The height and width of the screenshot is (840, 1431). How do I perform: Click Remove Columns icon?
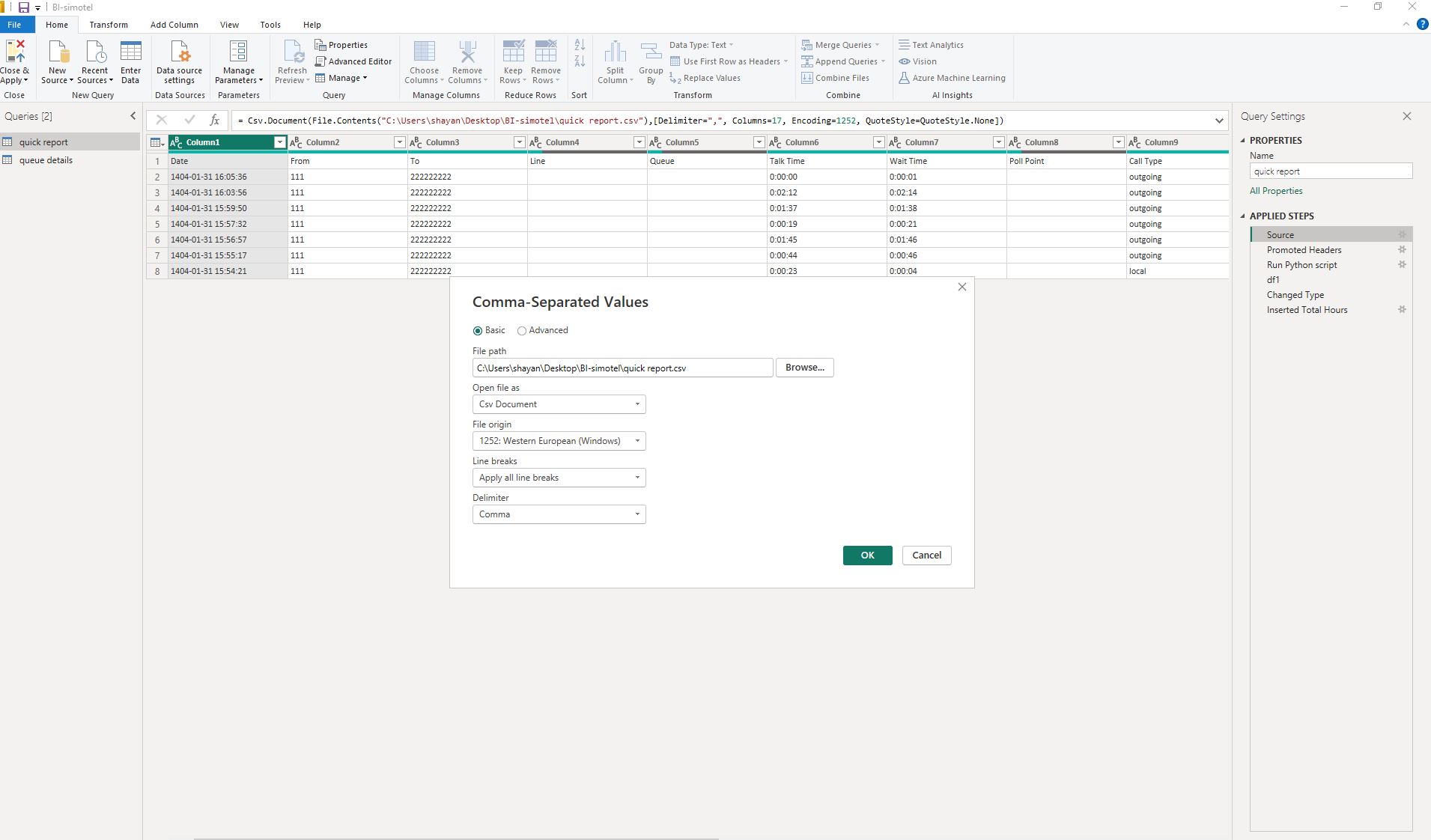(x=467, y=51)
